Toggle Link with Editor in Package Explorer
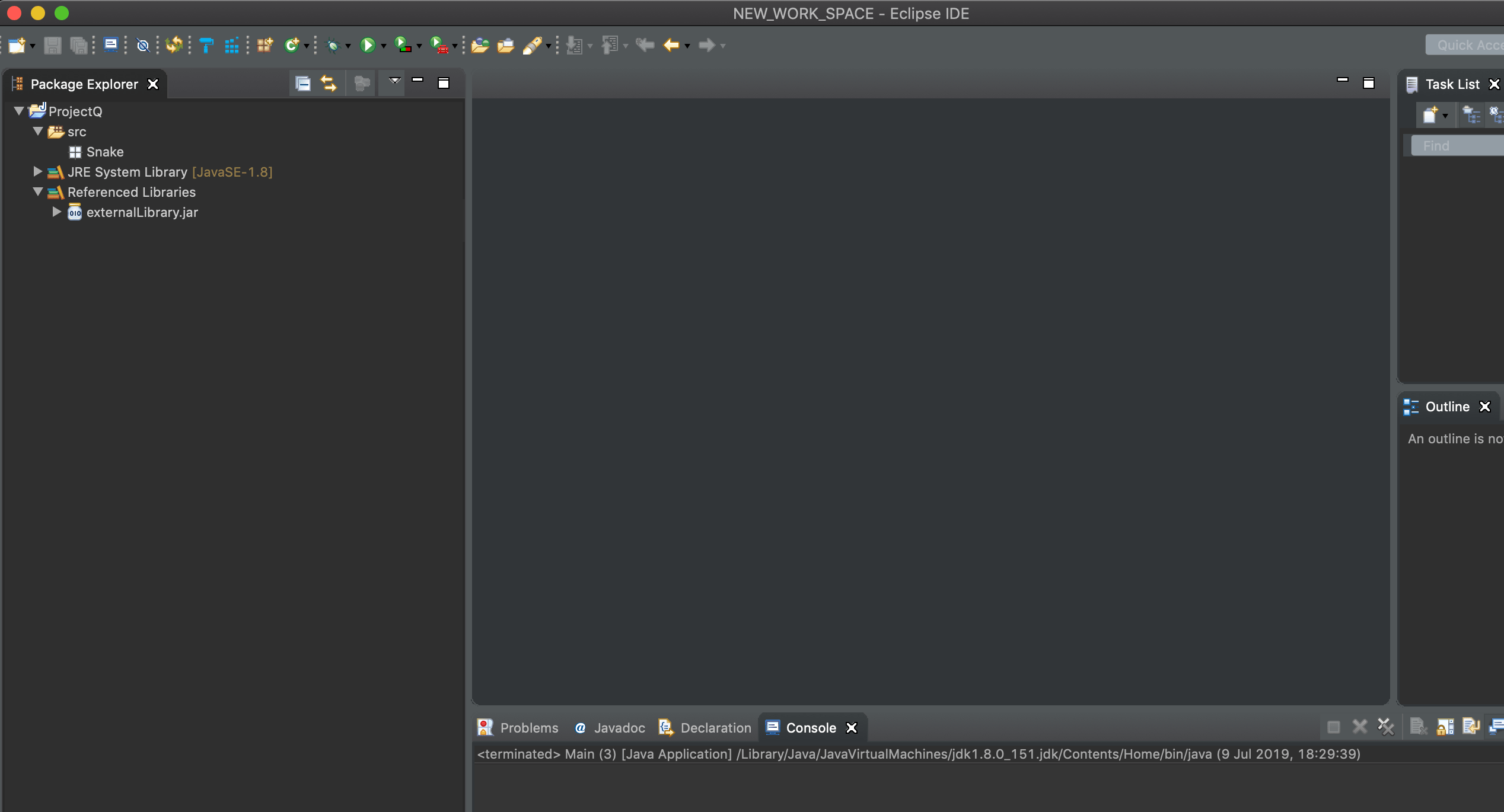The width and height of the screenshot is (1504, 812). pyautogui.click(x=329, y=83)
